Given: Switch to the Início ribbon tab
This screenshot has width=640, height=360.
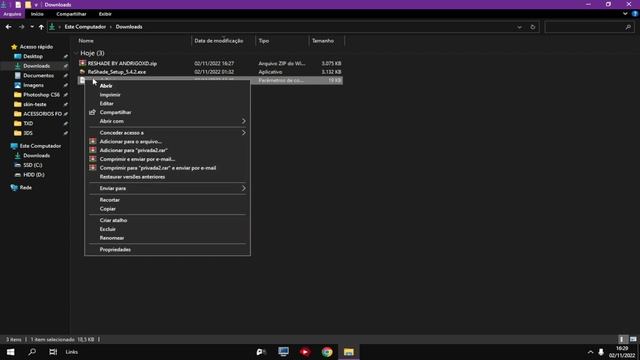Looking at the screenshot, I should coord(37,14).
